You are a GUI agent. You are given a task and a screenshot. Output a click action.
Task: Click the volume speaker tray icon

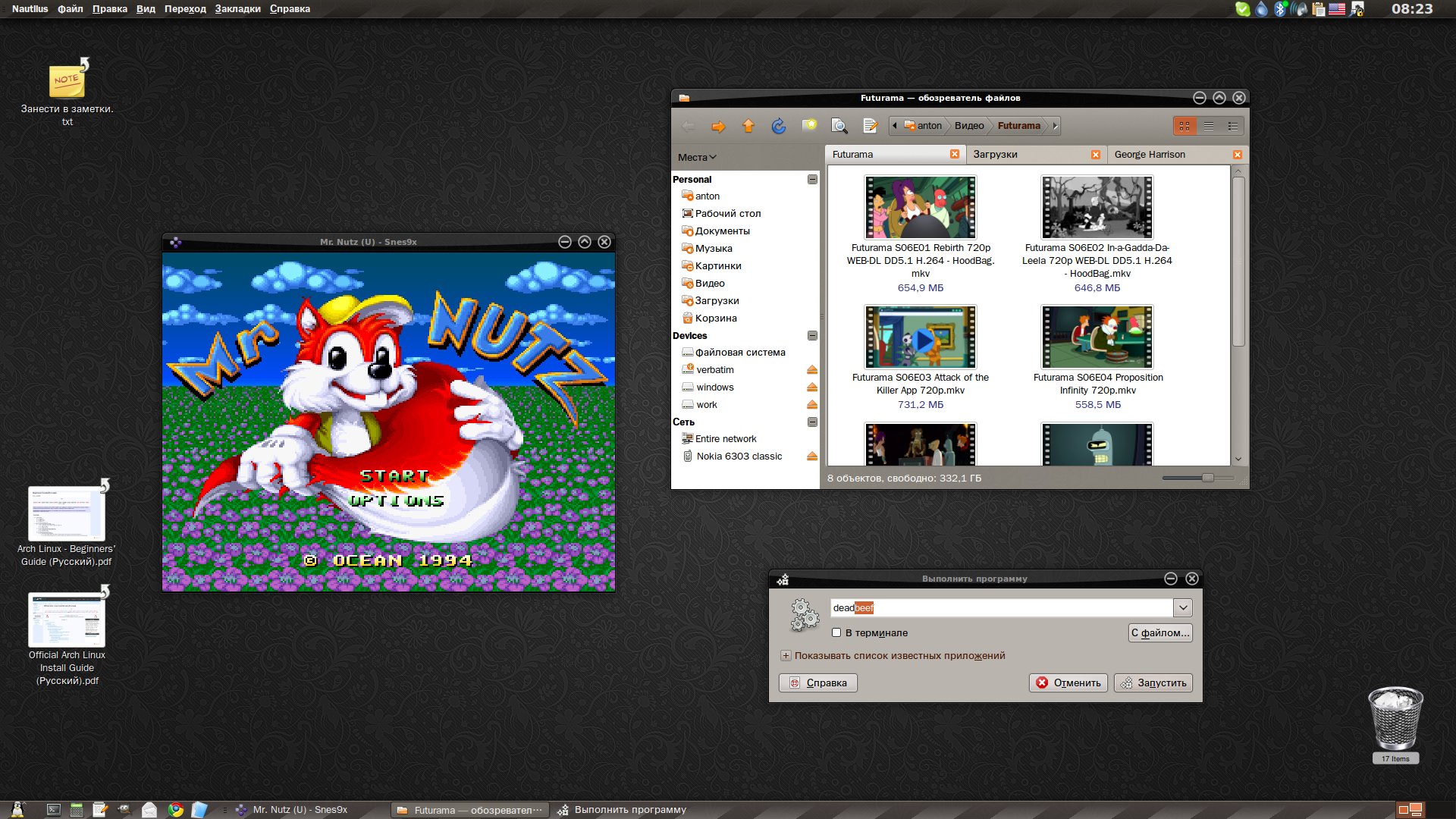click(x=1299, y=9)
